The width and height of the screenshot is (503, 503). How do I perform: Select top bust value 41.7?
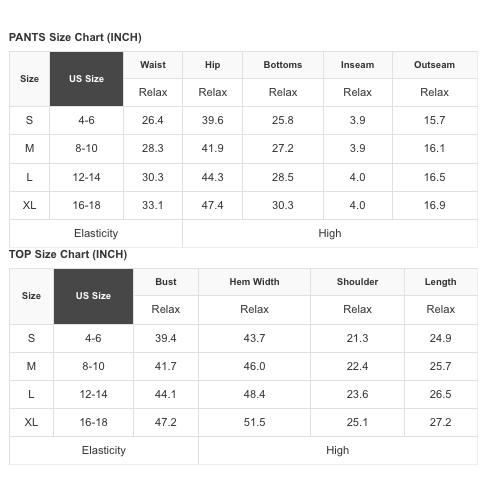coord(166,366)
